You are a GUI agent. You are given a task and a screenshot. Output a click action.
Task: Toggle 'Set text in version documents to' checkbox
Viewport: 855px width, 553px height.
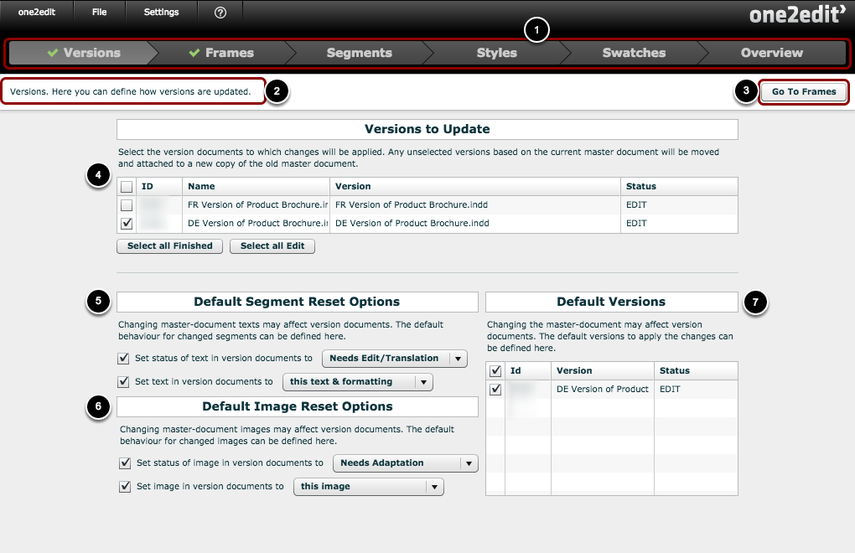coord(123,382)
